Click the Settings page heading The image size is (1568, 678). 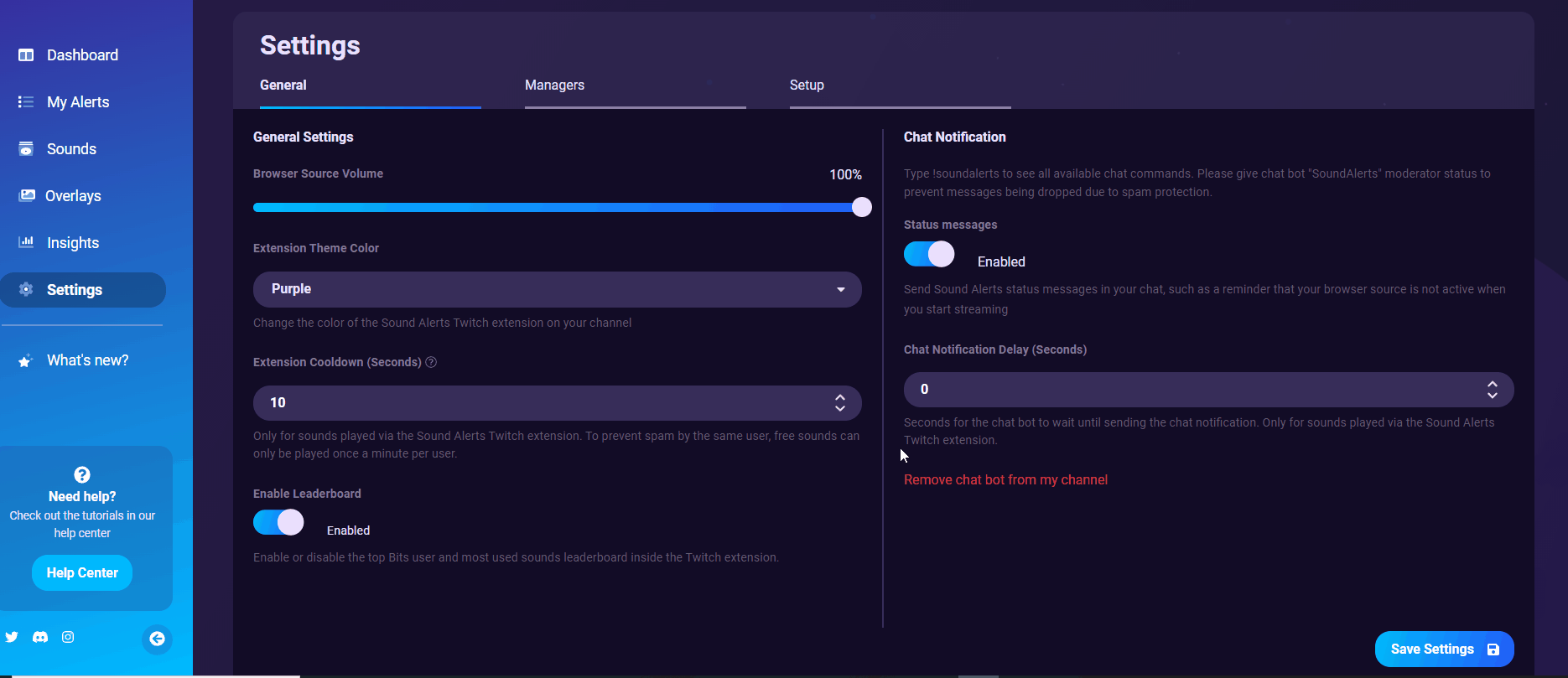(310, 45)
